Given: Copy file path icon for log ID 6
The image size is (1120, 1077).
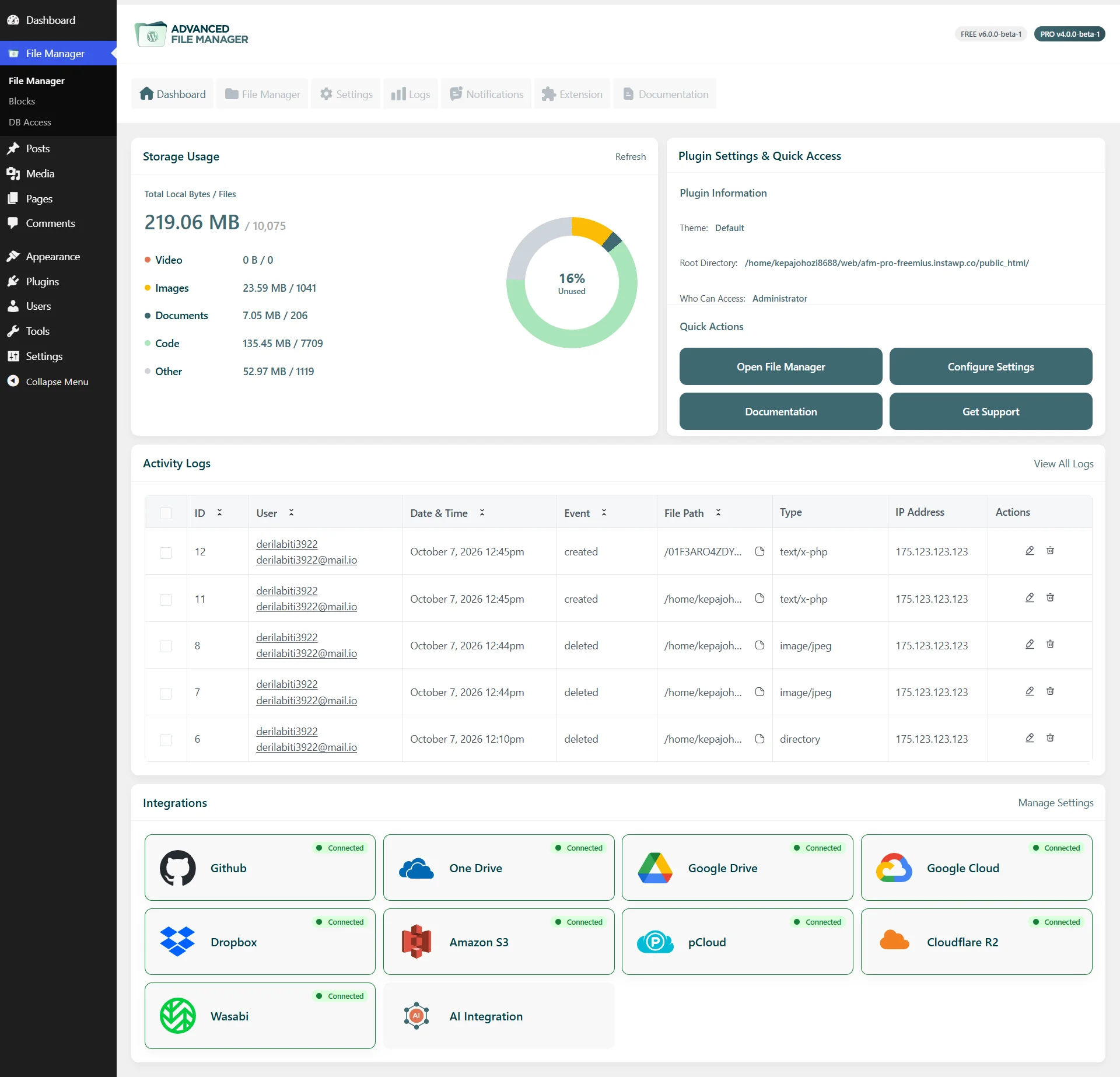Looking at the screenshot, I should (759, 739).
